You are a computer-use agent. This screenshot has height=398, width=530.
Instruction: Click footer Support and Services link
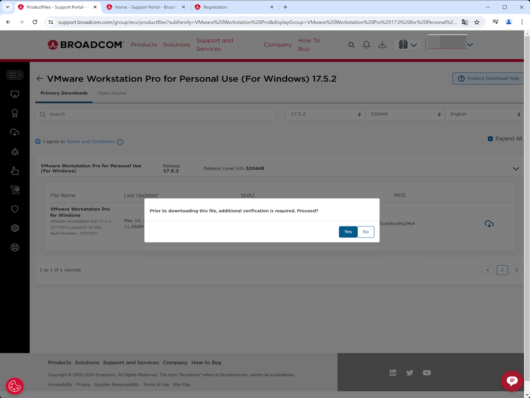131,362
